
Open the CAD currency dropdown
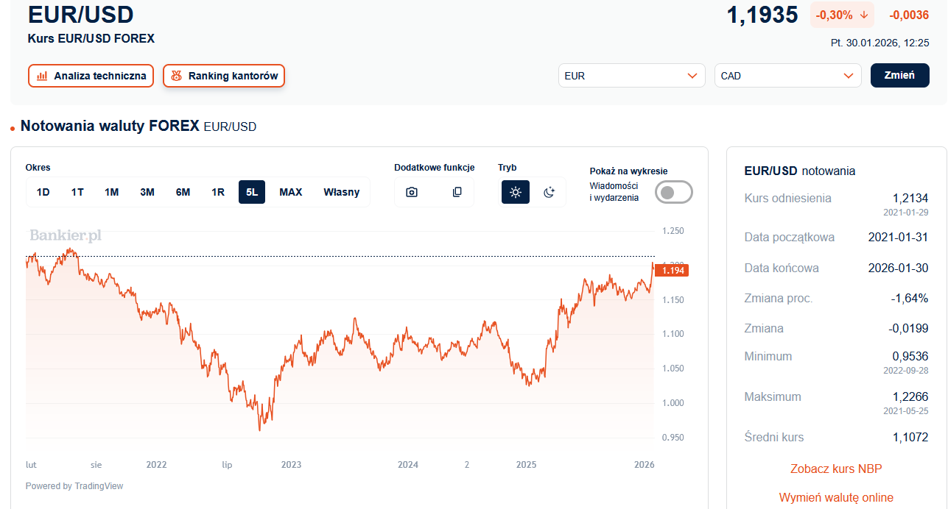click(787, 76)
